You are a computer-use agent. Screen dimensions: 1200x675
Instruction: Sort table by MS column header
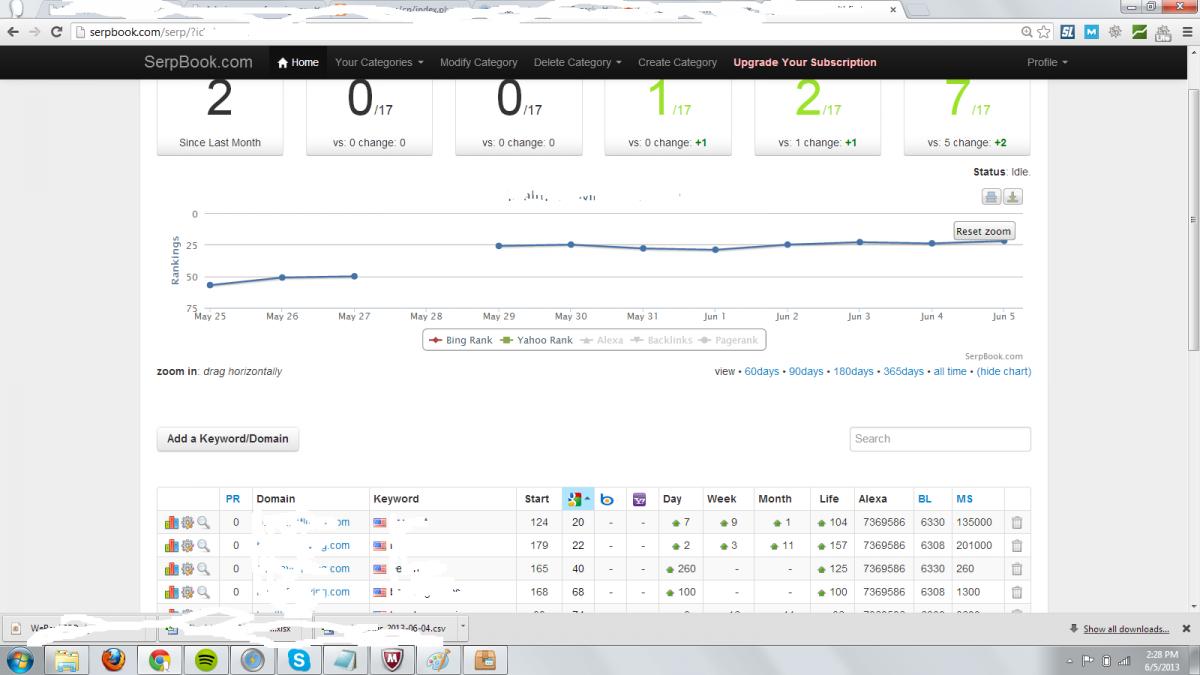[964, 499]
